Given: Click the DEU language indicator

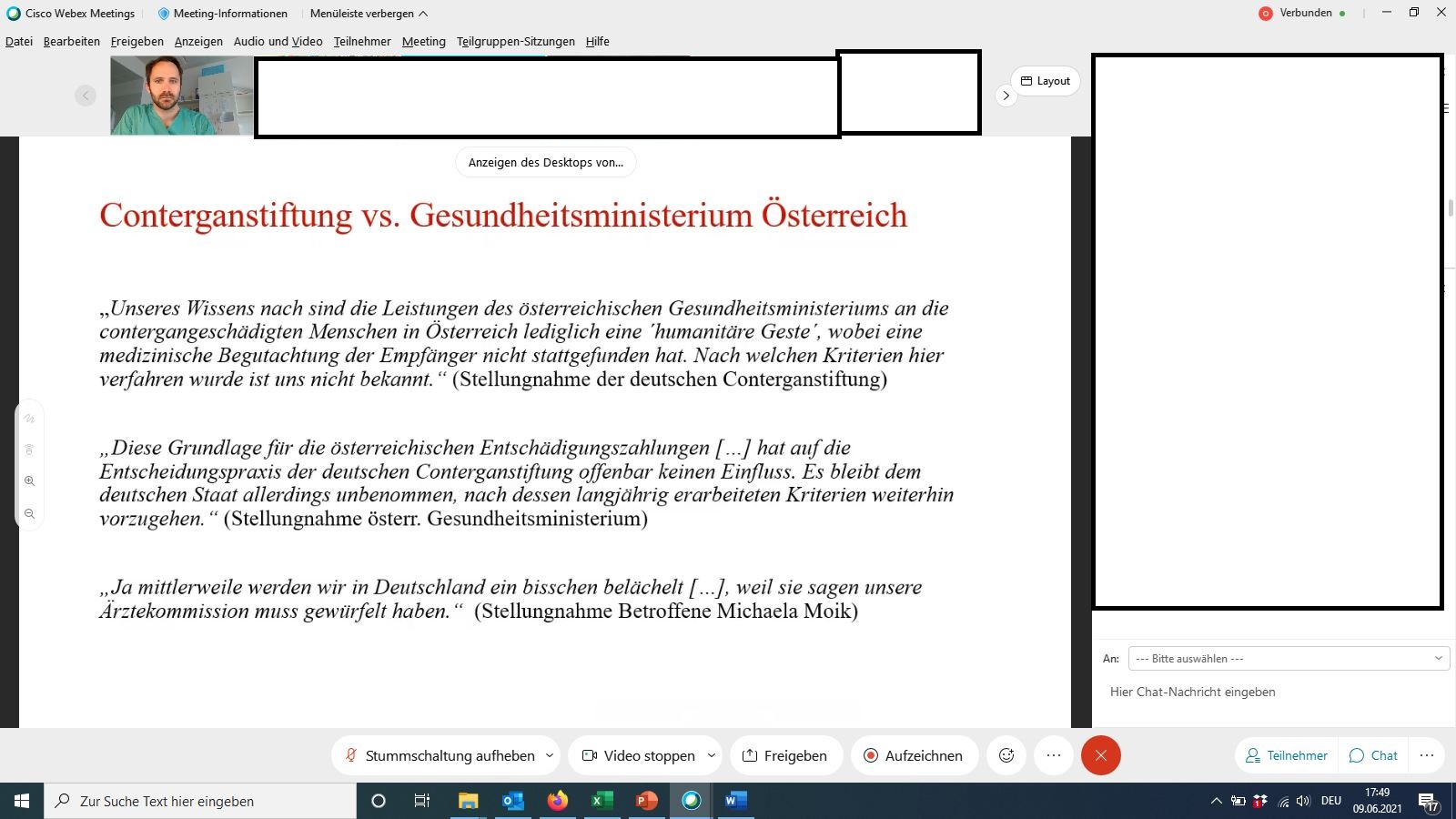Looking at the screenshot, I should 1331,801.
